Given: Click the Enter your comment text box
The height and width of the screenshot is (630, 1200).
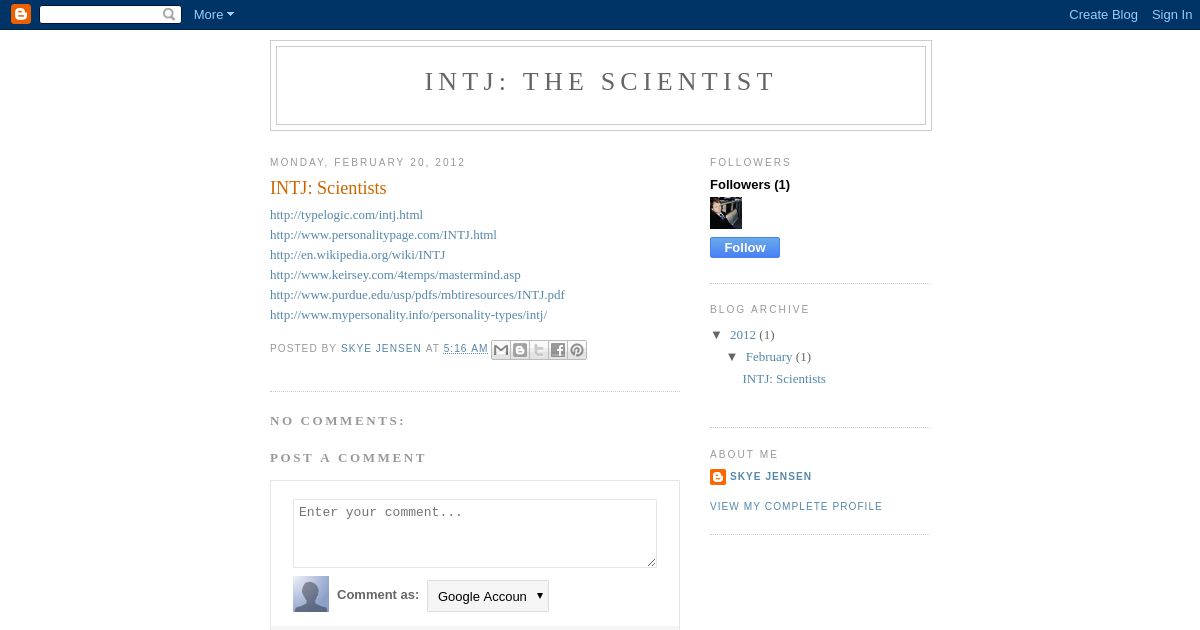Looking at the screenshot, I should point(475,534).
